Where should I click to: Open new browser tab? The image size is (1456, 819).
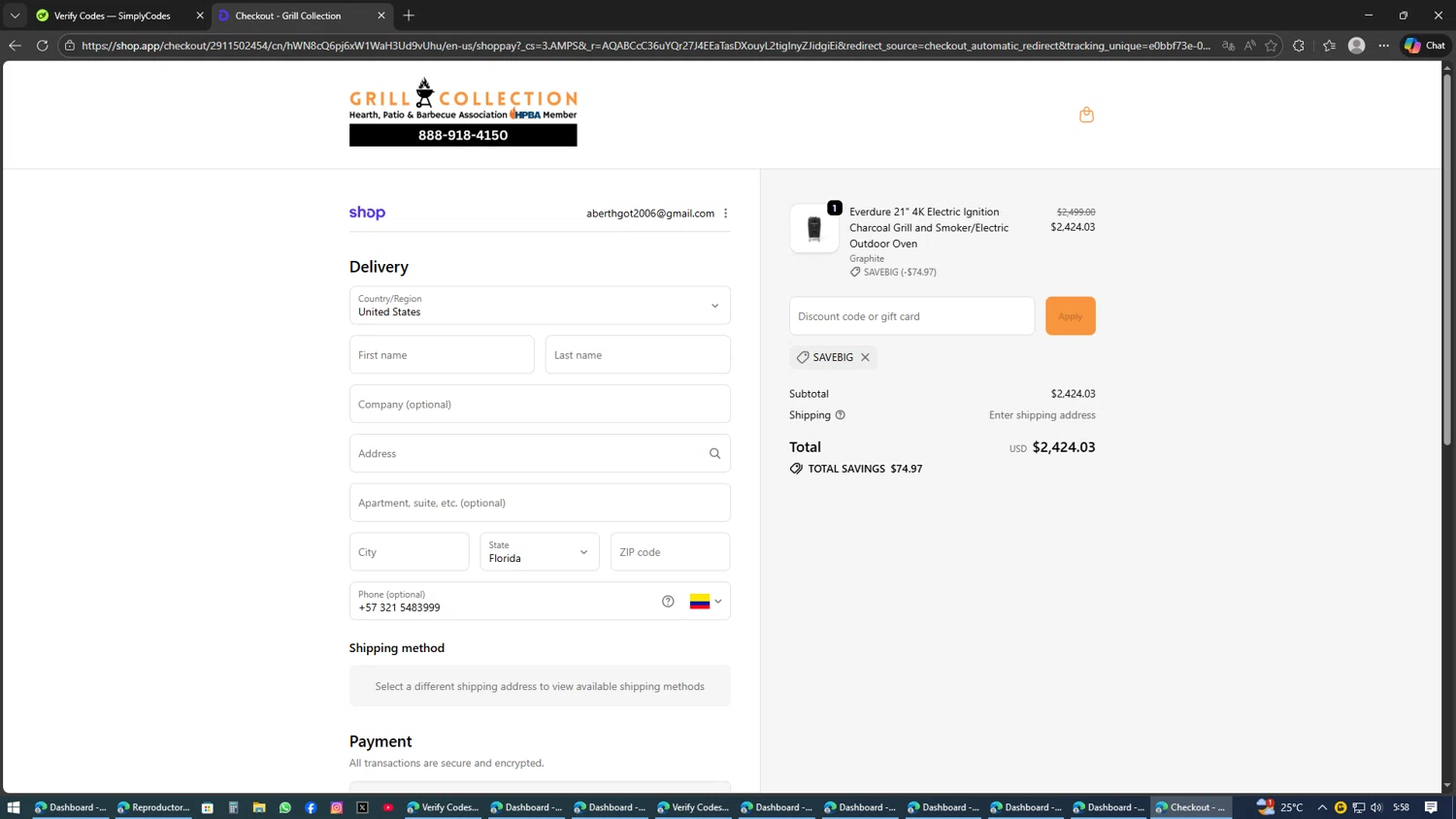click(409, 16)
